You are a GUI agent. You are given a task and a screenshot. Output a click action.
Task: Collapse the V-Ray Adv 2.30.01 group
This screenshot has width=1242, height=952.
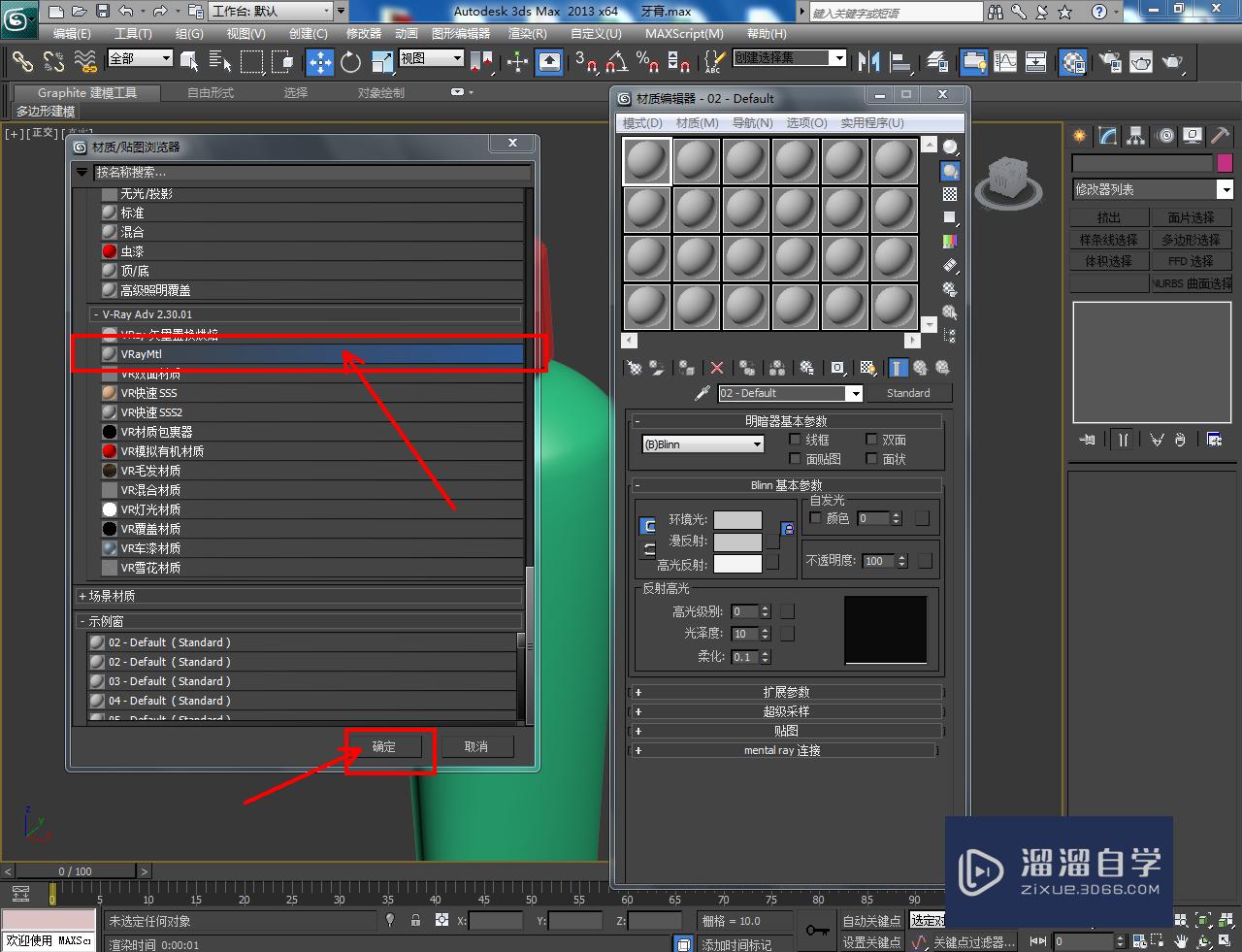point(305,314)
